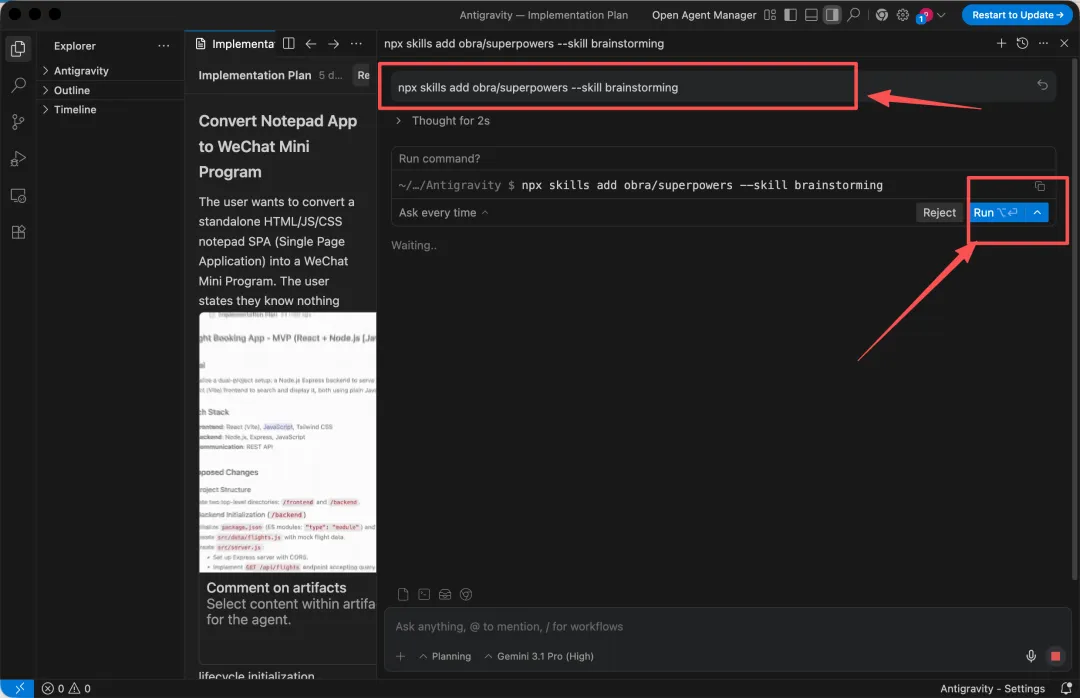Open the Run button's chevron options
The image size is (1080, 698).
[x=1037, y=212]
